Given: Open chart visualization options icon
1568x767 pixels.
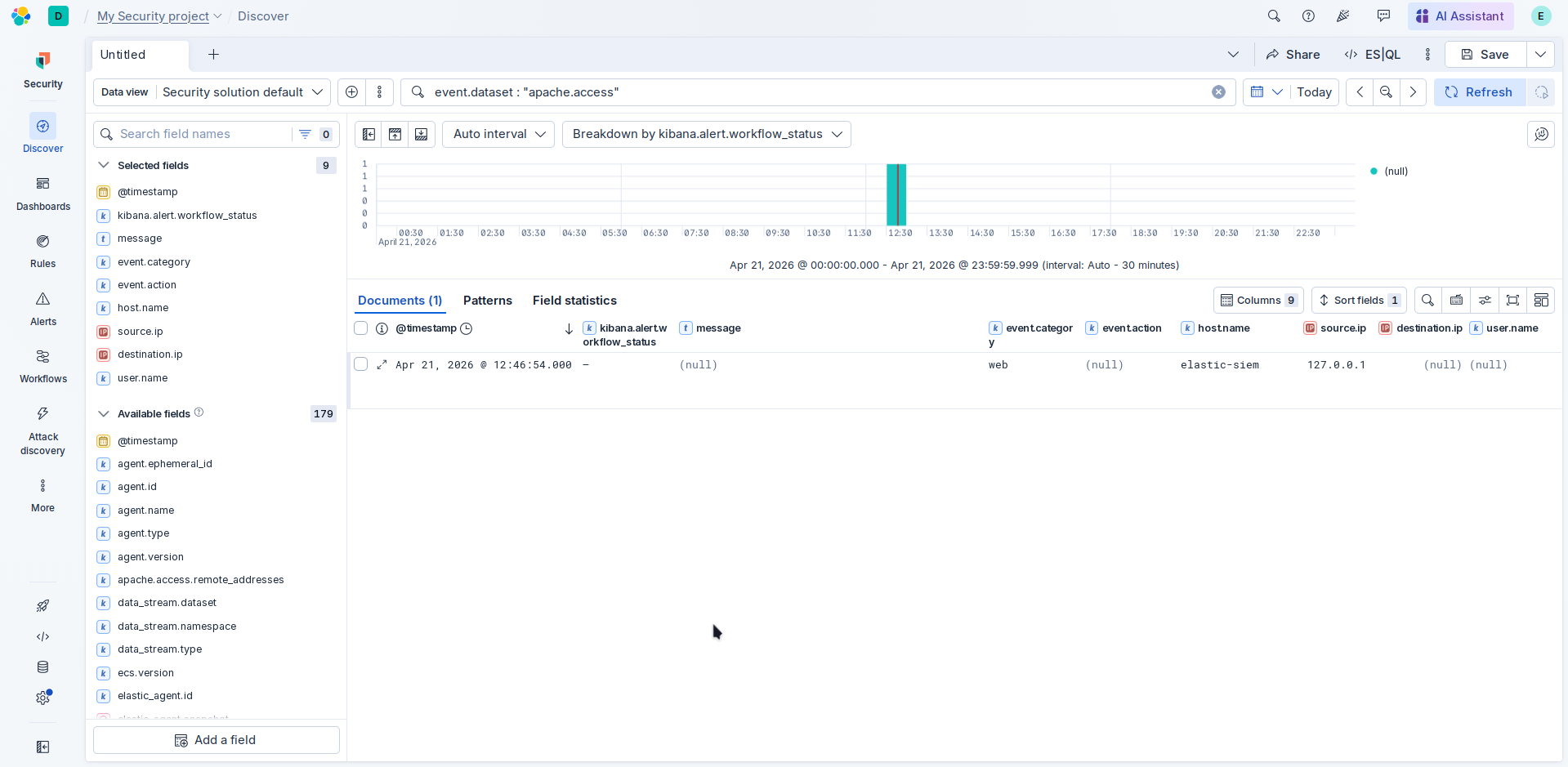Looking at the screenshot, I should click(x=1541, y=134).
